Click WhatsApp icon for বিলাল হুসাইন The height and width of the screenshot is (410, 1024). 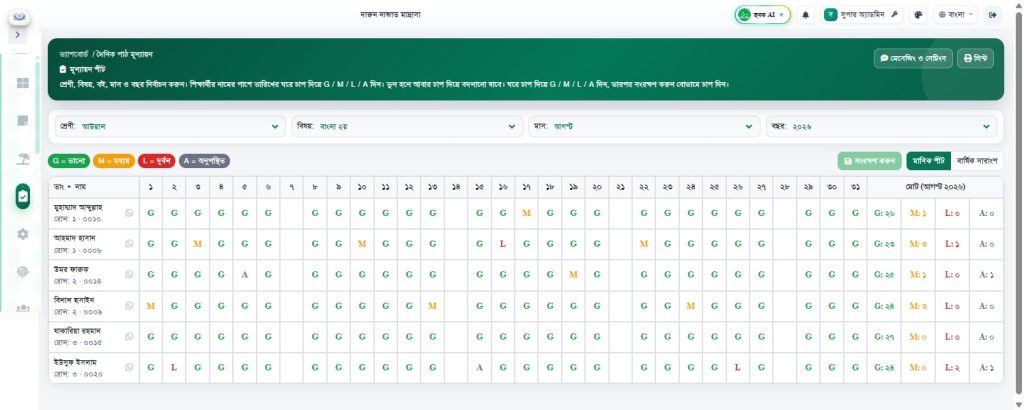click(129, 306)
